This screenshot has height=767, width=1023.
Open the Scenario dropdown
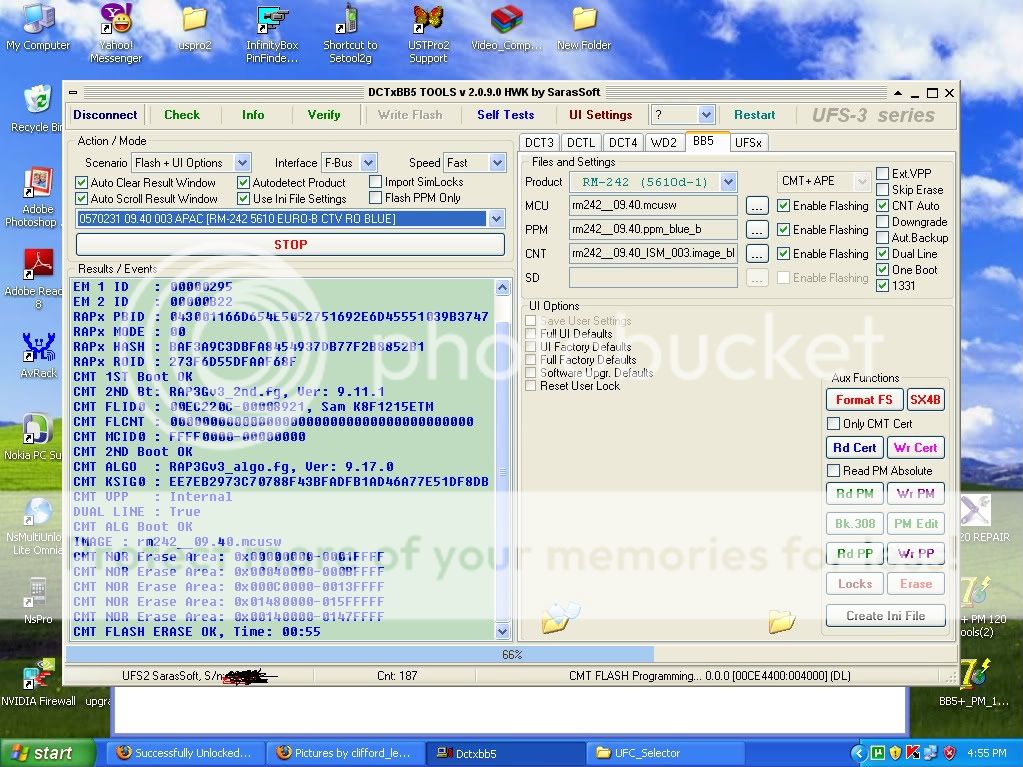coord(242,162)
